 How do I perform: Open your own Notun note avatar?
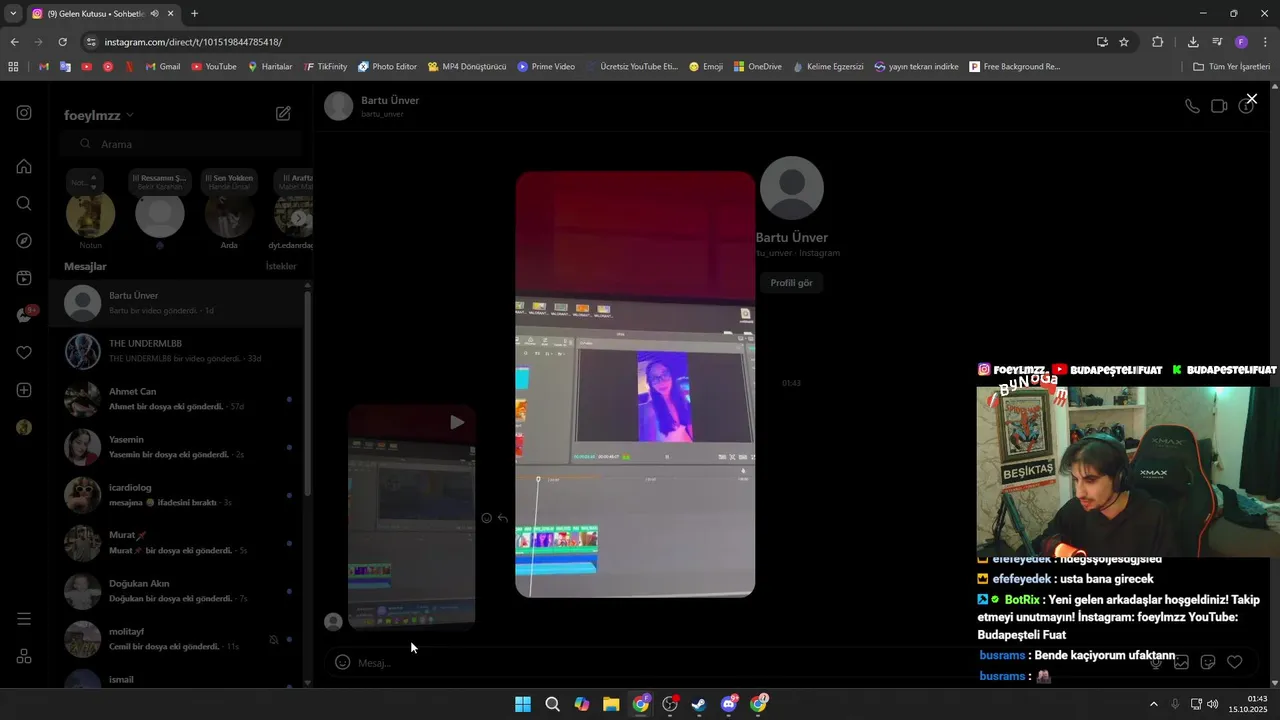(x=90, y=215)
